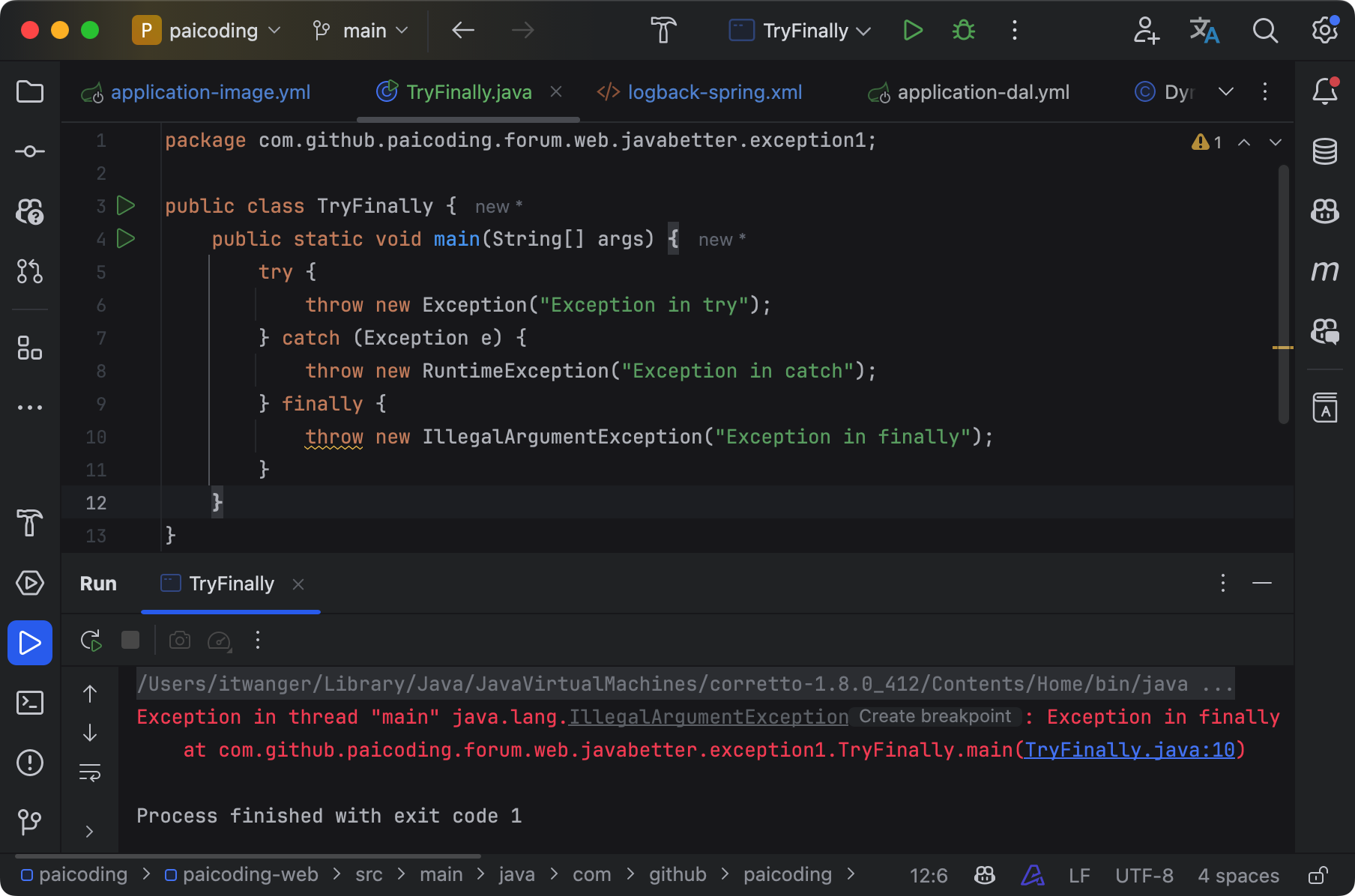Open the TryFinally.java:10 stack trace link
The width and height of the screenshot is (1355, 896).
[1129, 750]
